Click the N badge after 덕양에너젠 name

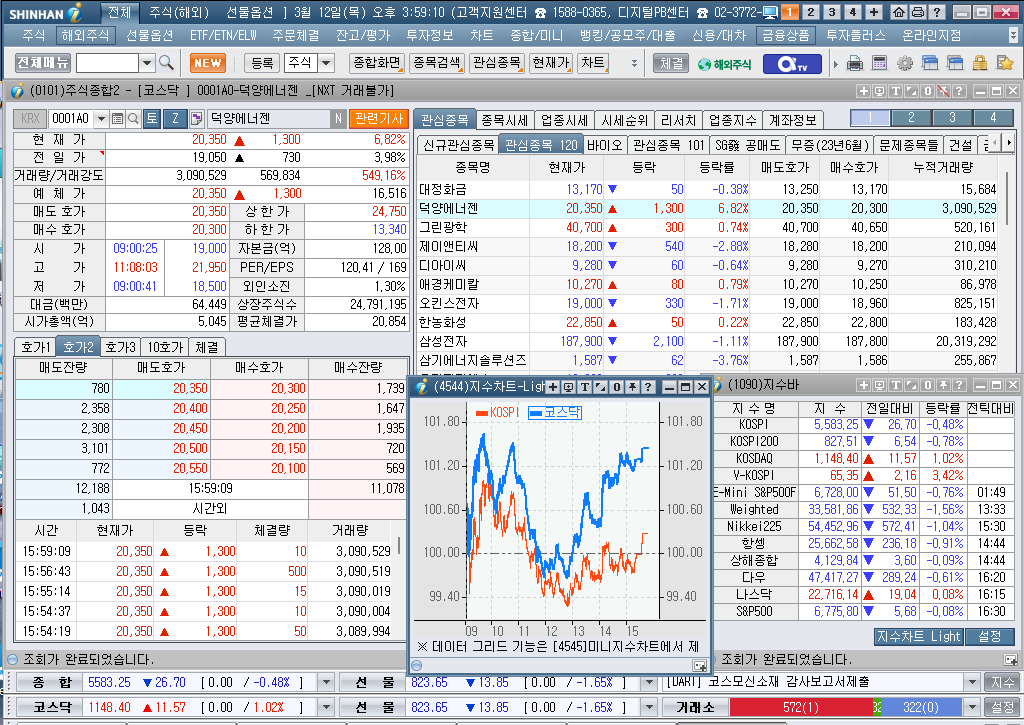point(338,118)
